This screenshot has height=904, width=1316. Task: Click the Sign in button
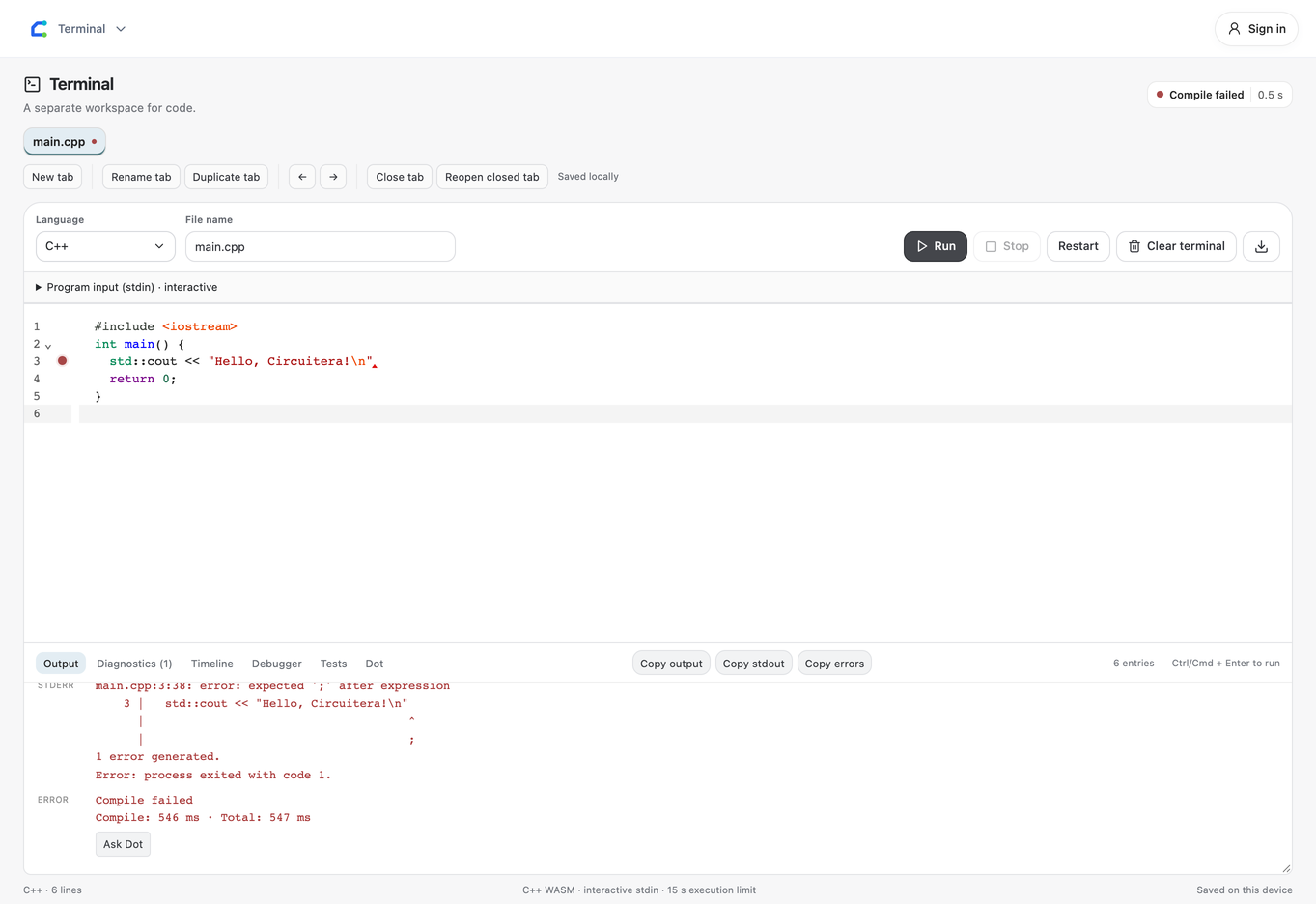pyautogui.click(x=1256, y=29)
